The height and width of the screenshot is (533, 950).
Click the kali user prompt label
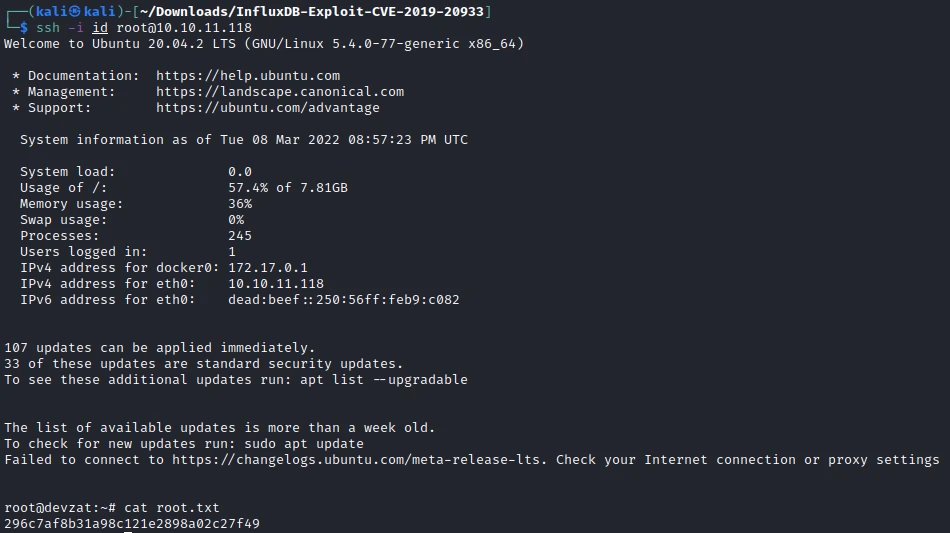pos(66,11)
